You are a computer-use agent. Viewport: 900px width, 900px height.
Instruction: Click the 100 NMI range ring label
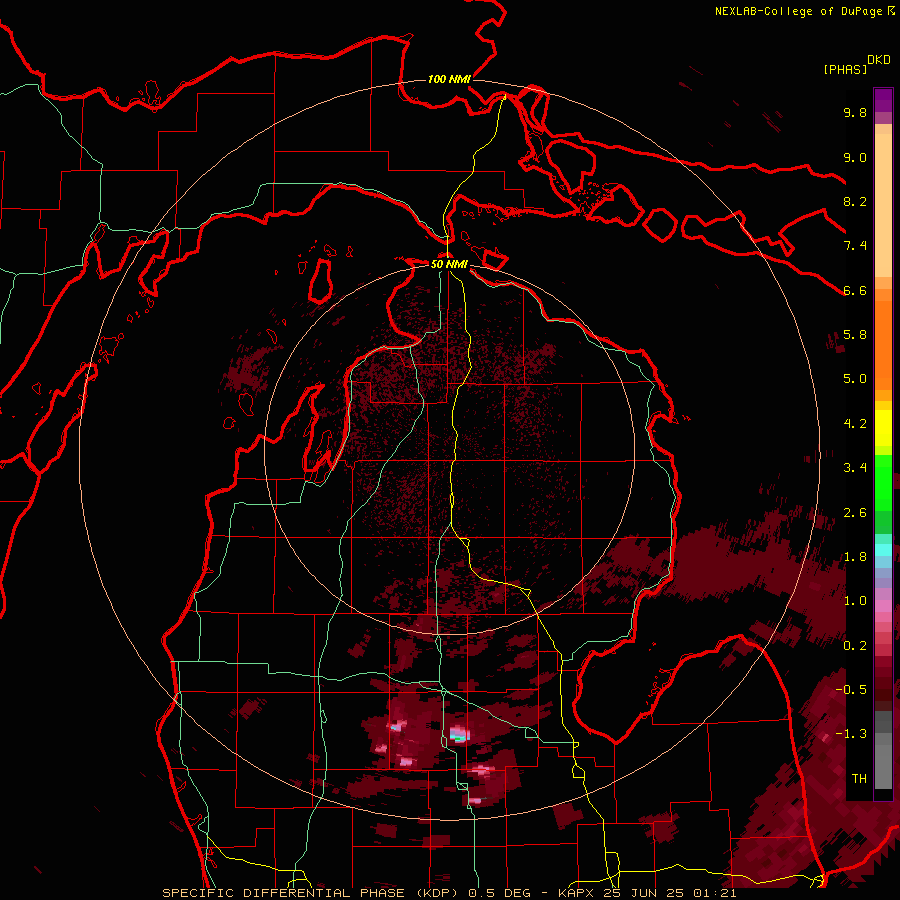pos(449,79)
